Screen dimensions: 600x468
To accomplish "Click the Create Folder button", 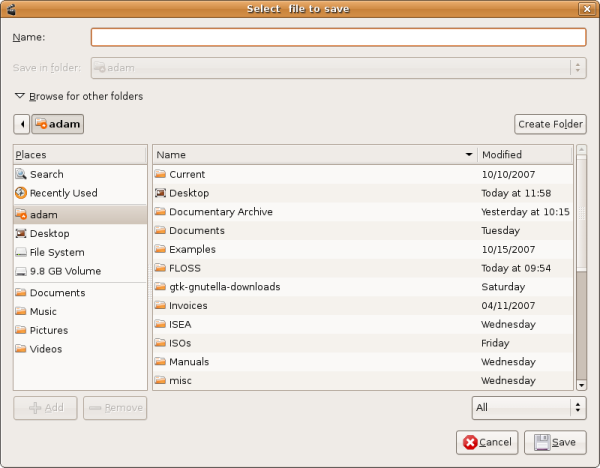I will (x=550, y=124).
